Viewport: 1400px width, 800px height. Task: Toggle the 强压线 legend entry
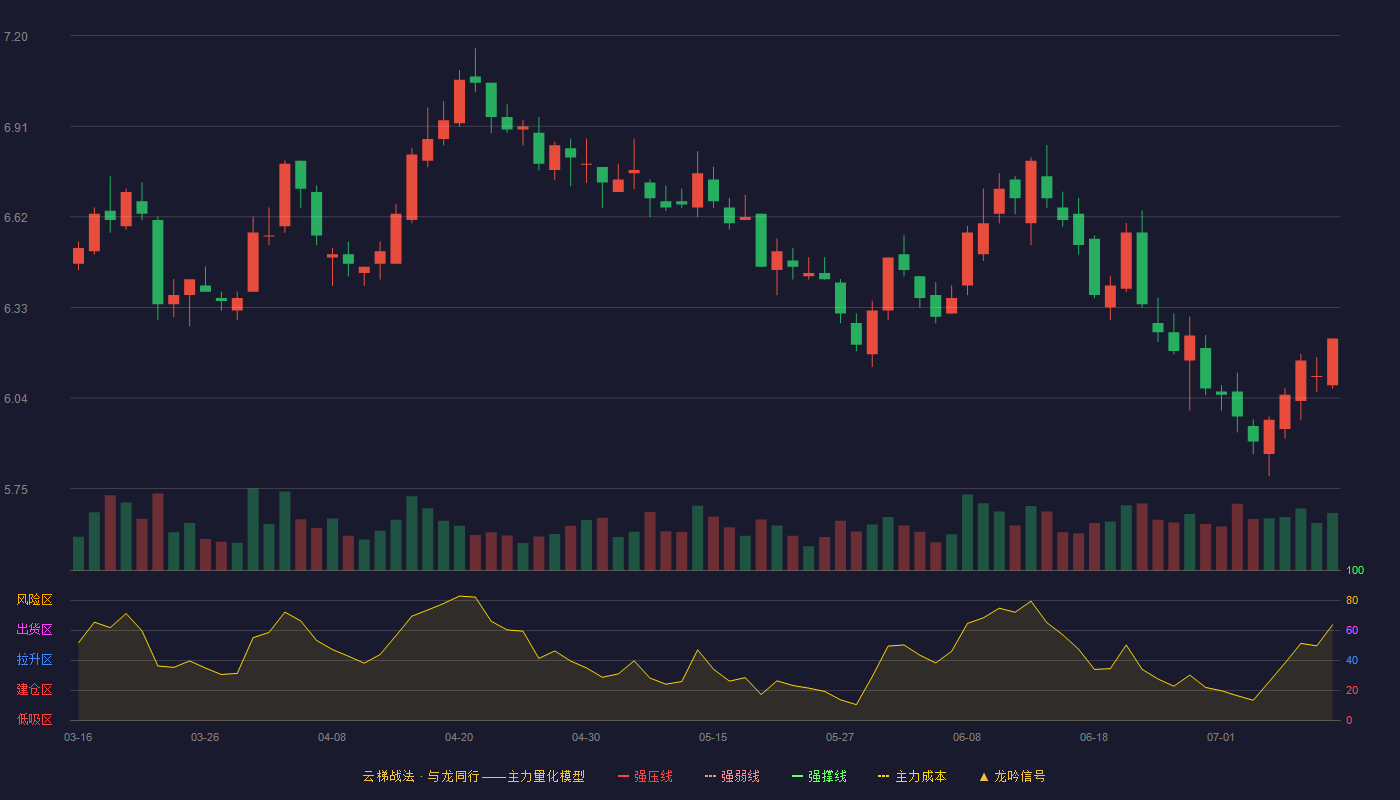[x=645, y=776]
